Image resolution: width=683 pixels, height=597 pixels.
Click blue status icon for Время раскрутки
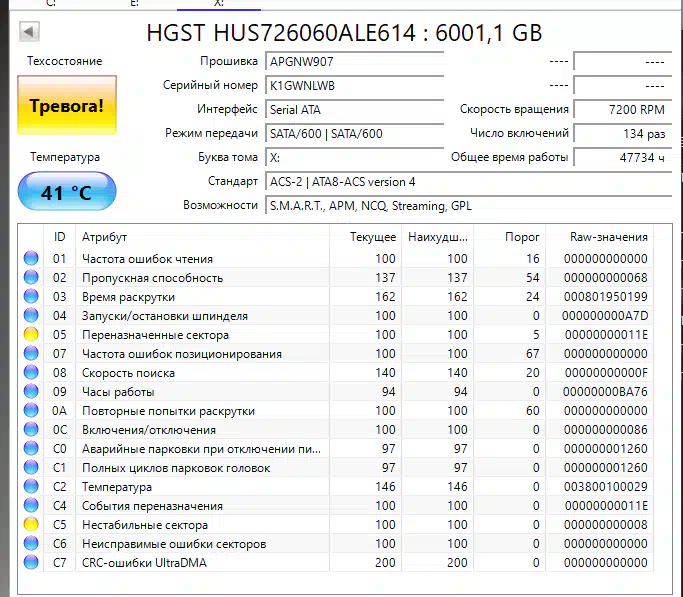tap(31, 297)
